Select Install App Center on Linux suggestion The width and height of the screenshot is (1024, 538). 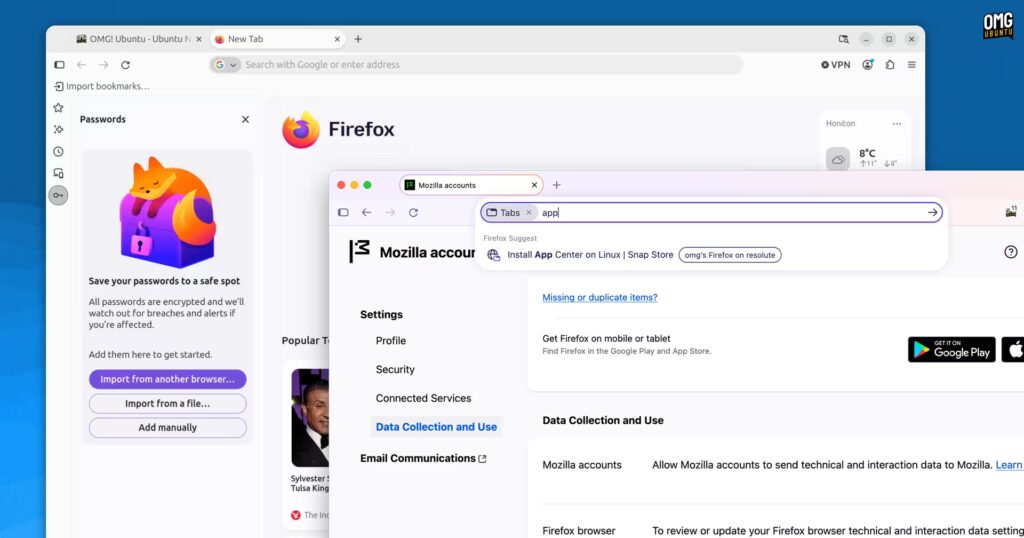pyautogui.click(x=590, y=255)
